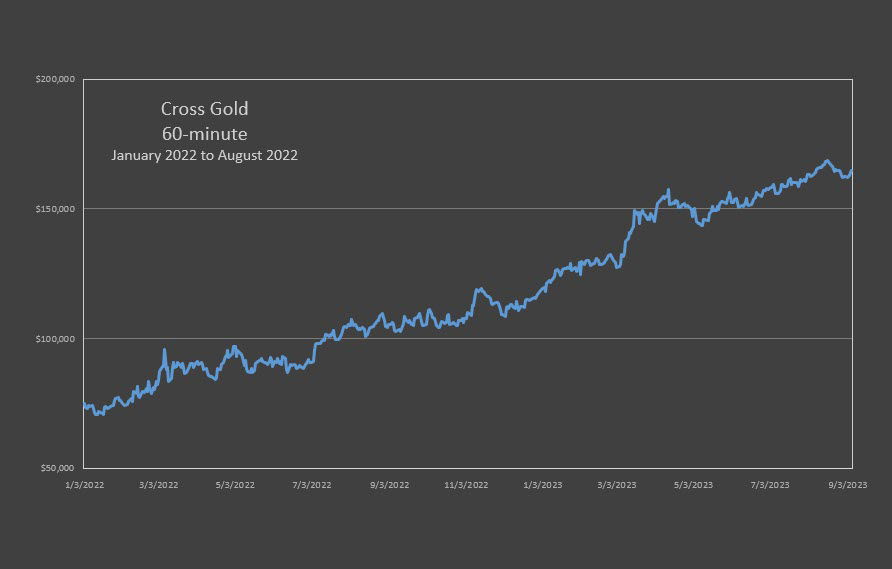The image size is (892, 569).
Task: Click the 9/3/2023 date label
Action: click(x=848, y=485)
